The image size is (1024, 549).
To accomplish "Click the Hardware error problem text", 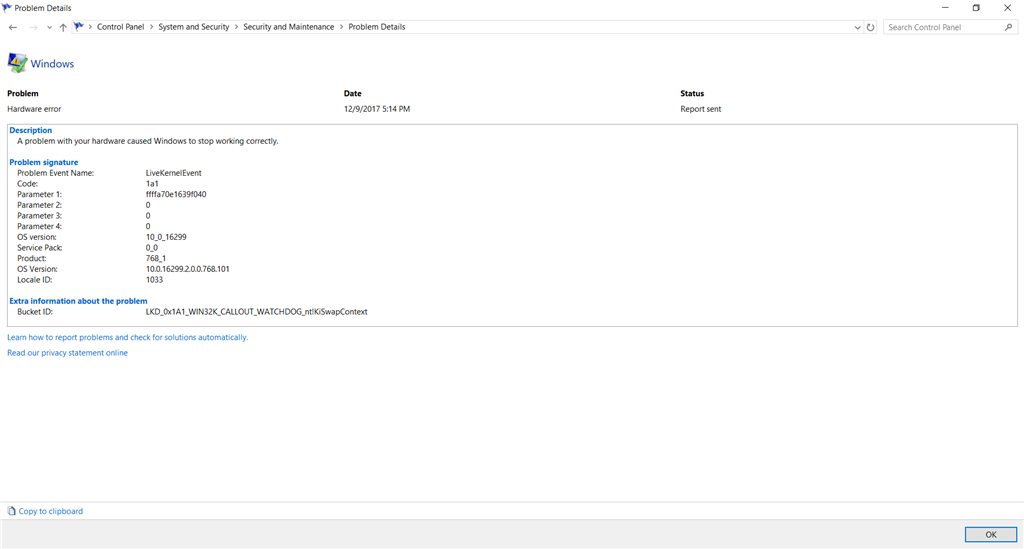I will pos(34,109).
